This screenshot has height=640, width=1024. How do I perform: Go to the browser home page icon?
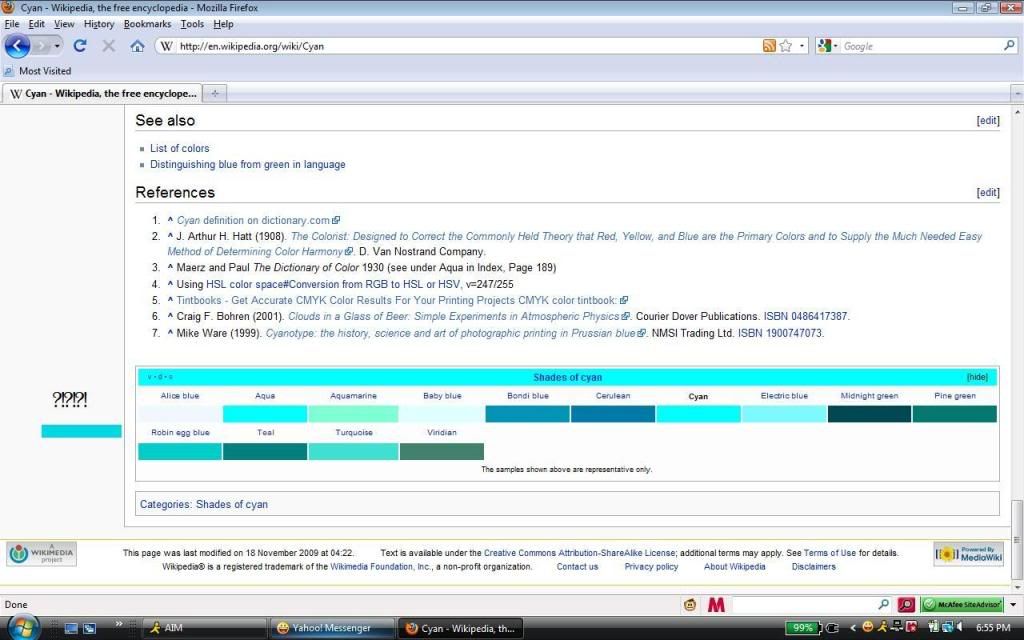coord(137,46)
